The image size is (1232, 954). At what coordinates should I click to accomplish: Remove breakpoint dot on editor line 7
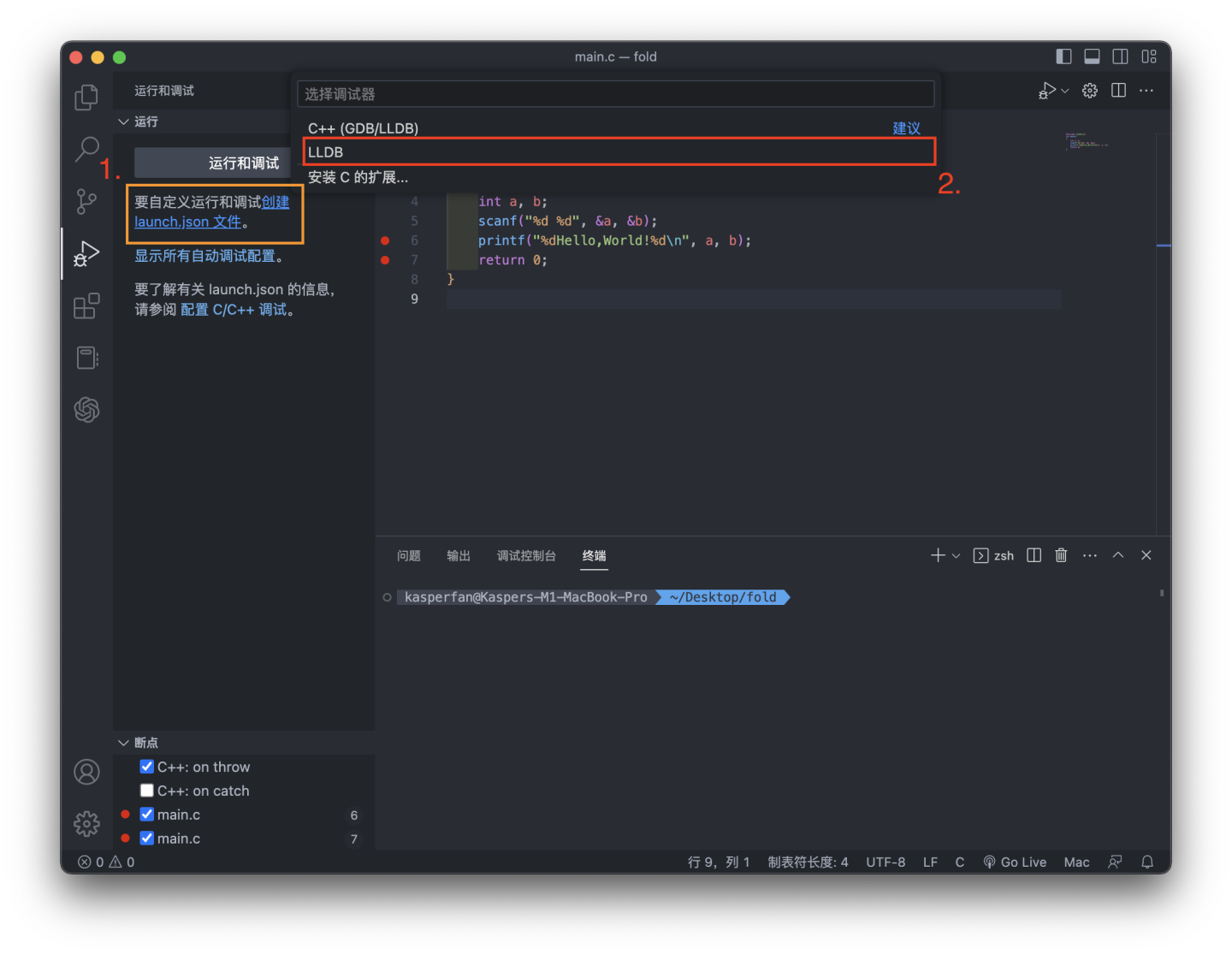point(385,260)
